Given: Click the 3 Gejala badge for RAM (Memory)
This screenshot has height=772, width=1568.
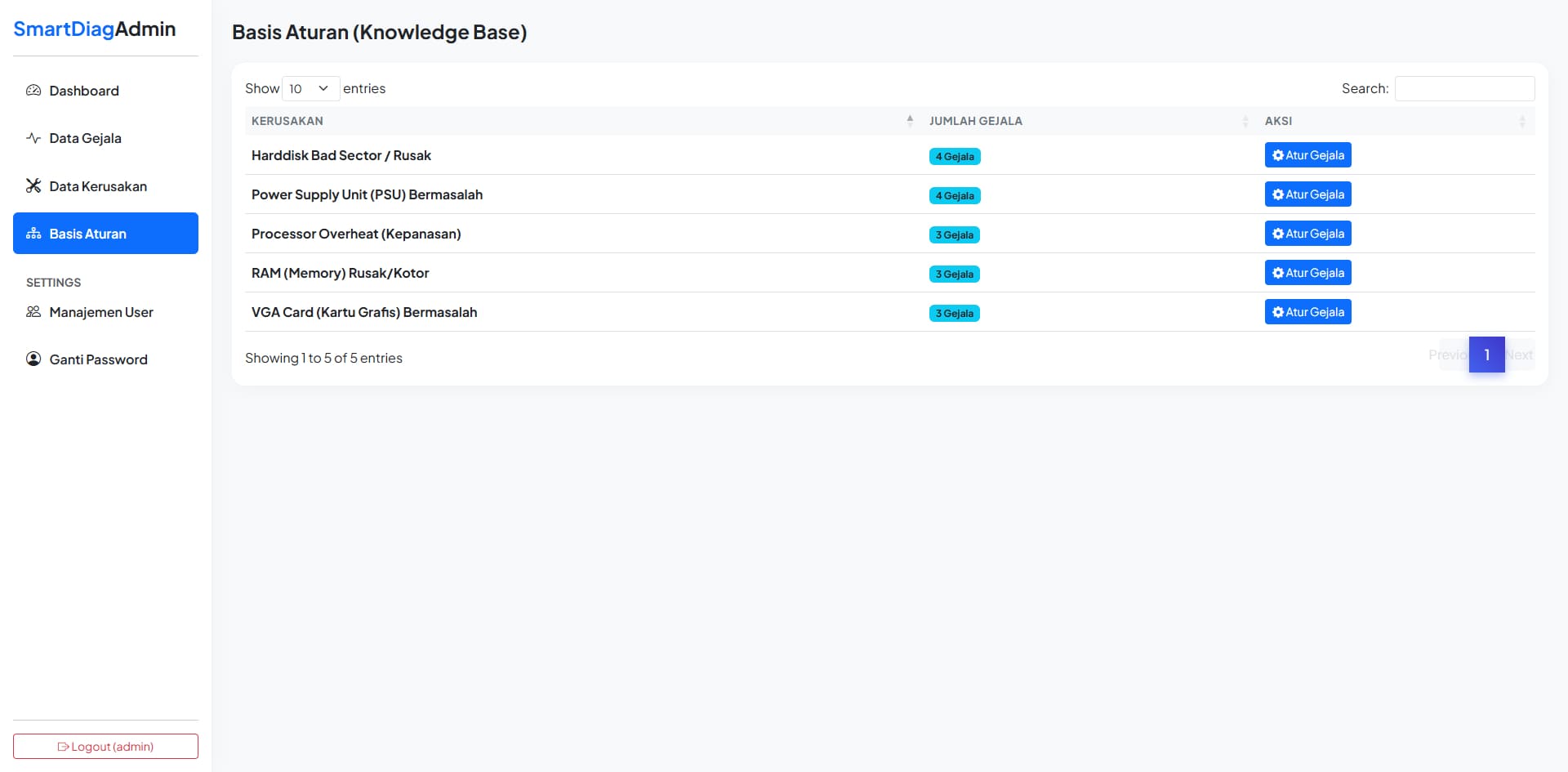Looking at the screenshot, I should 955,274.
